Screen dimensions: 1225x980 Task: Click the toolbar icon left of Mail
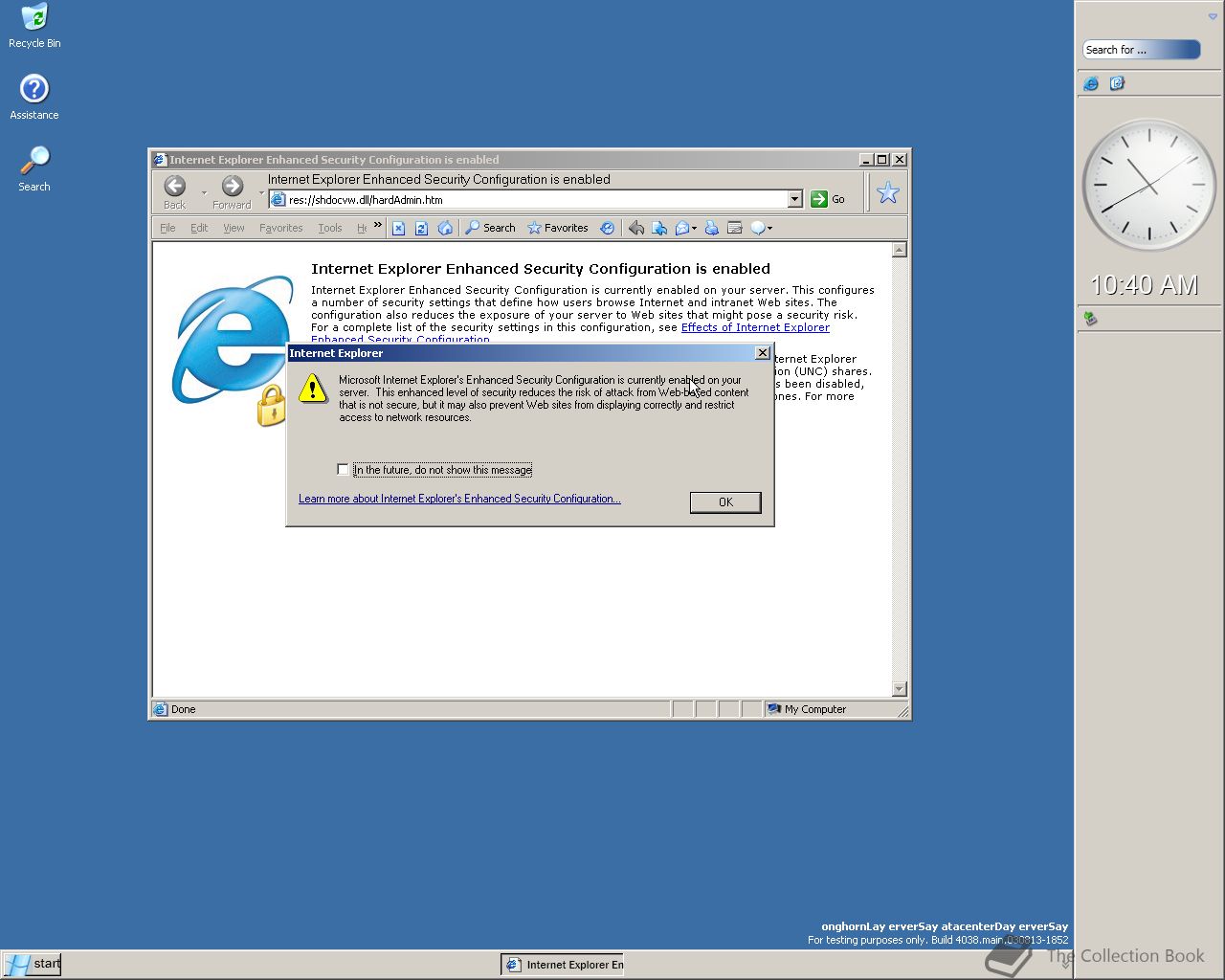click(x=659, y=228)
